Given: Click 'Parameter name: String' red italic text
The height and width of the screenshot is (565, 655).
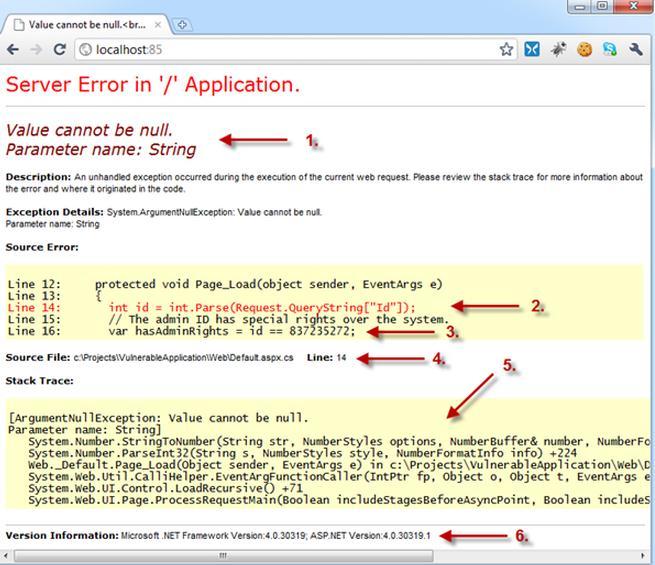Looking at the screenshot, I should click(101, 149).
